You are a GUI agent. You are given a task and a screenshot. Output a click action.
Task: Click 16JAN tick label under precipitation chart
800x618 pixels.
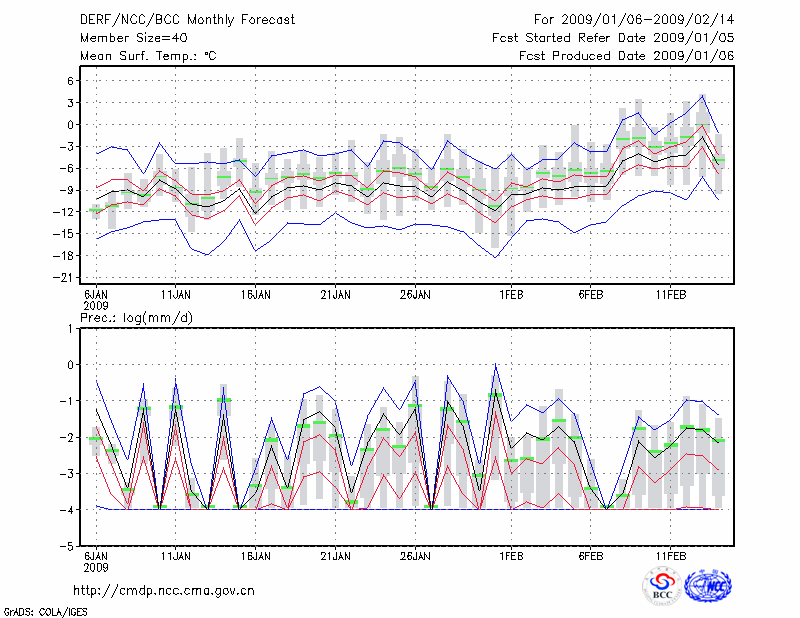[255, 555]
